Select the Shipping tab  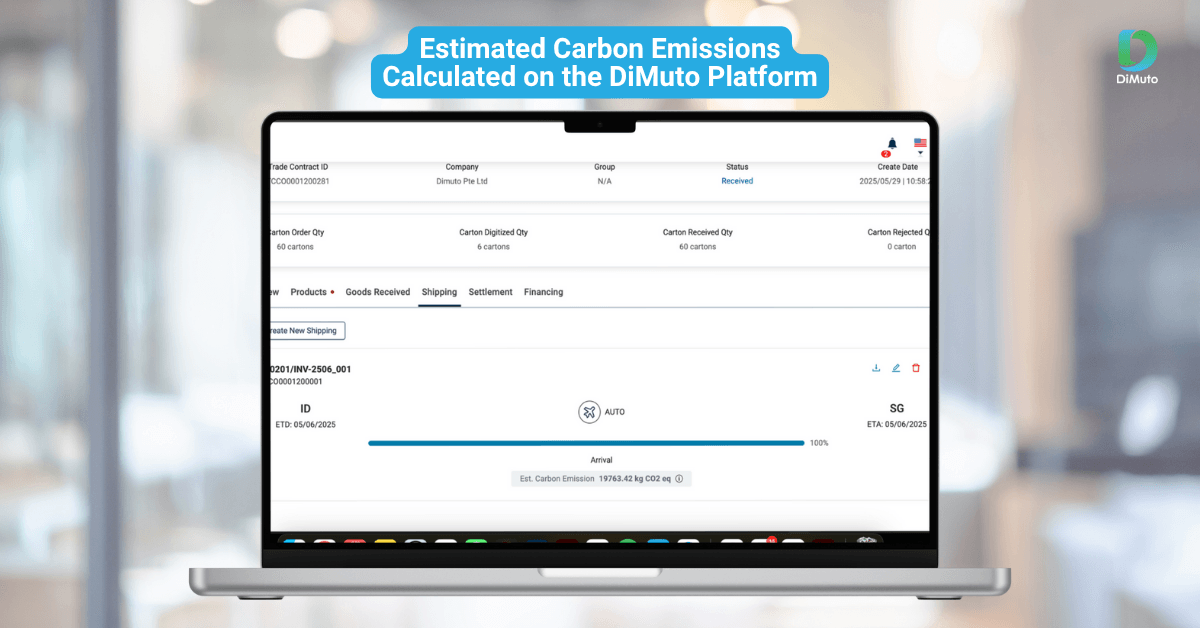point(439,292)
